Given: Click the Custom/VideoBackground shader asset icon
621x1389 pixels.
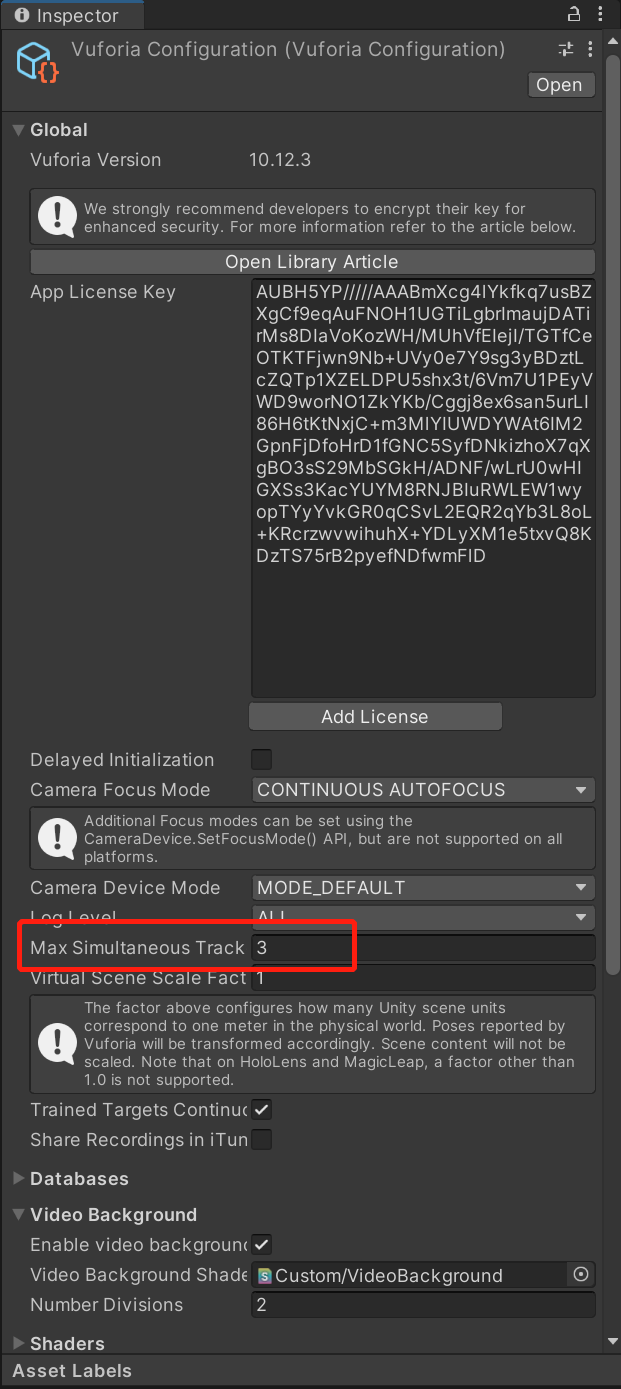Looking at the screenshot, I should click(262, 1275).
